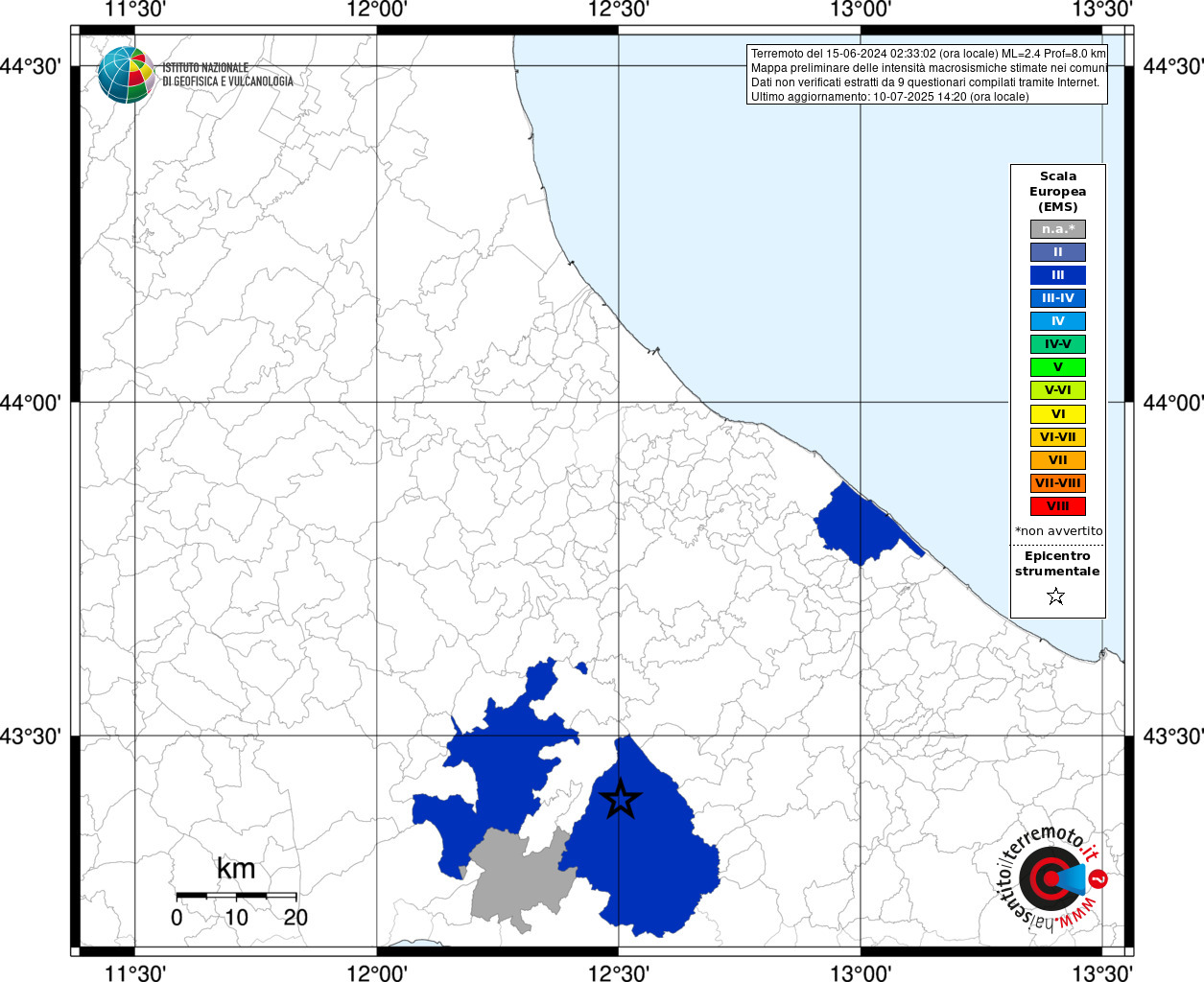Click the left axis label 43°30'
1204x982 pixels.
point(31,736)
